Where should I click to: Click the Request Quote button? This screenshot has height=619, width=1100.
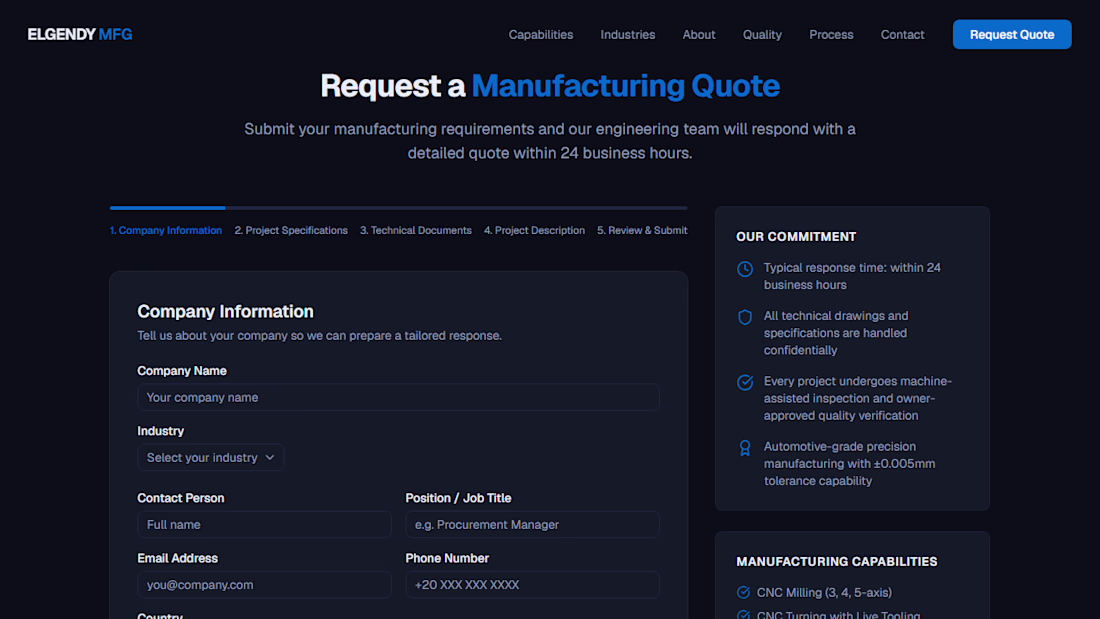pyautogui.click(x=1012, y=34)
